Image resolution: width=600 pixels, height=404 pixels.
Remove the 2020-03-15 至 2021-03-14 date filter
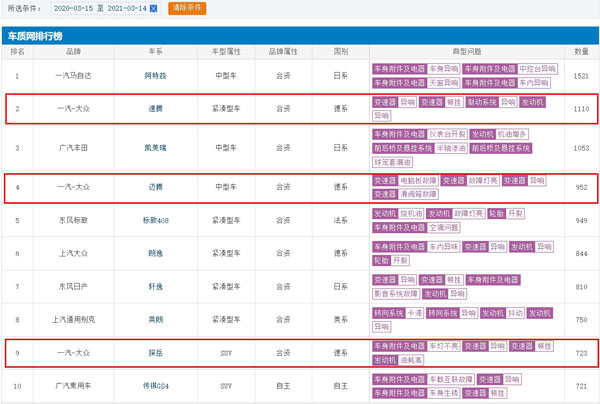153,8
